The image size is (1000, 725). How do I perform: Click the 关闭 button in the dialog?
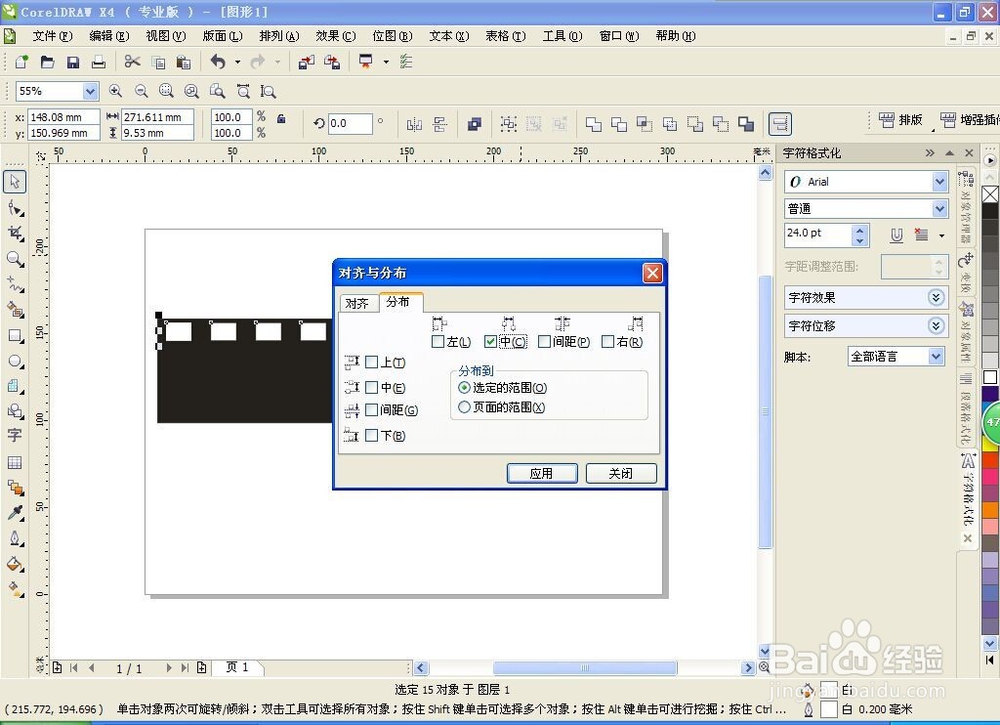pyautogui.click(x=621, y=473)
